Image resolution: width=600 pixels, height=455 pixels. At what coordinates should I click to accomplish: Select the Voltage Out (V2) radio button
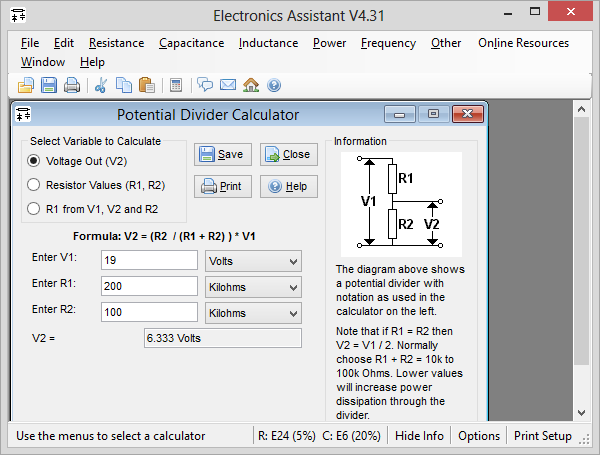34,160
